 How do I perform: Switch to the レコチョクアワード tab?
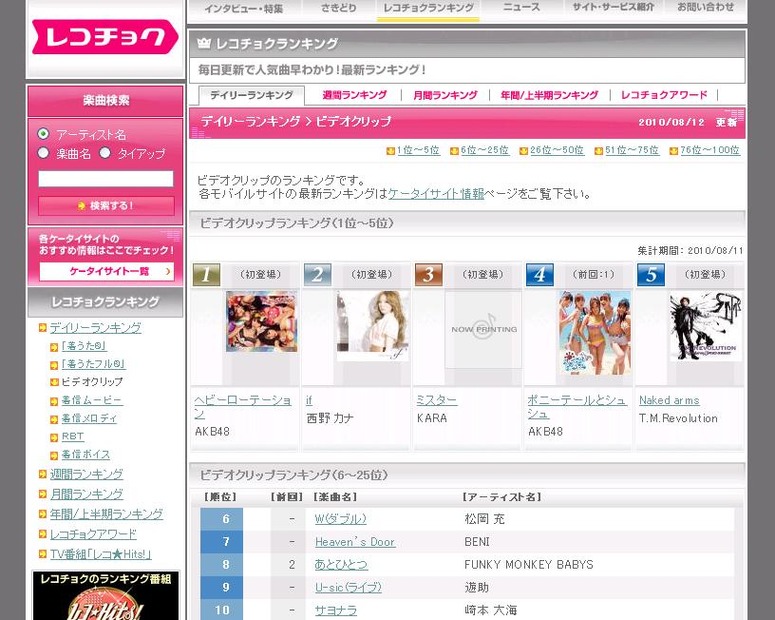click(x=664, y=95)
